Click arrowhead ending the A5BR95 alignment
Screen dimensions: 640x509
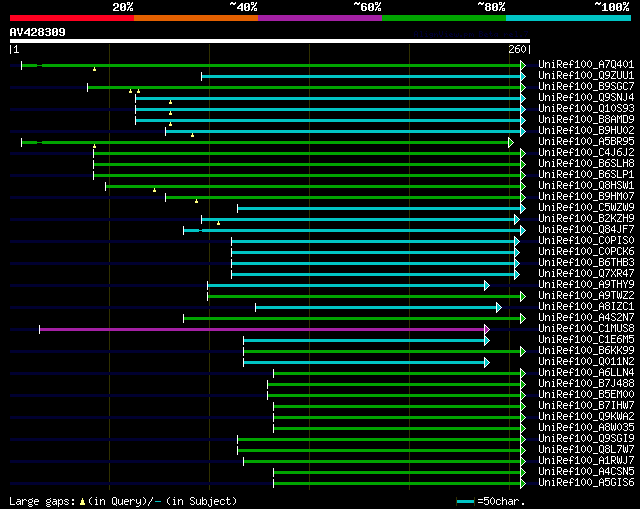point(511,142)
